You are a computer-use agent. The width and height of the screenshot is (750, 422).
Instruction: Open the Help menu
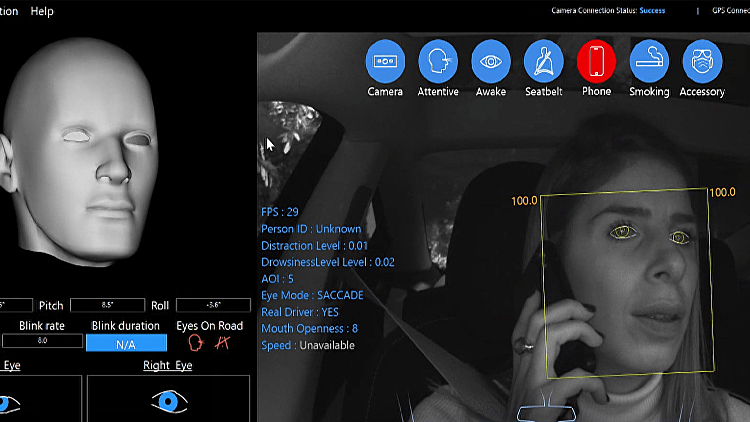pyautogui.click(x=42, y=11)
